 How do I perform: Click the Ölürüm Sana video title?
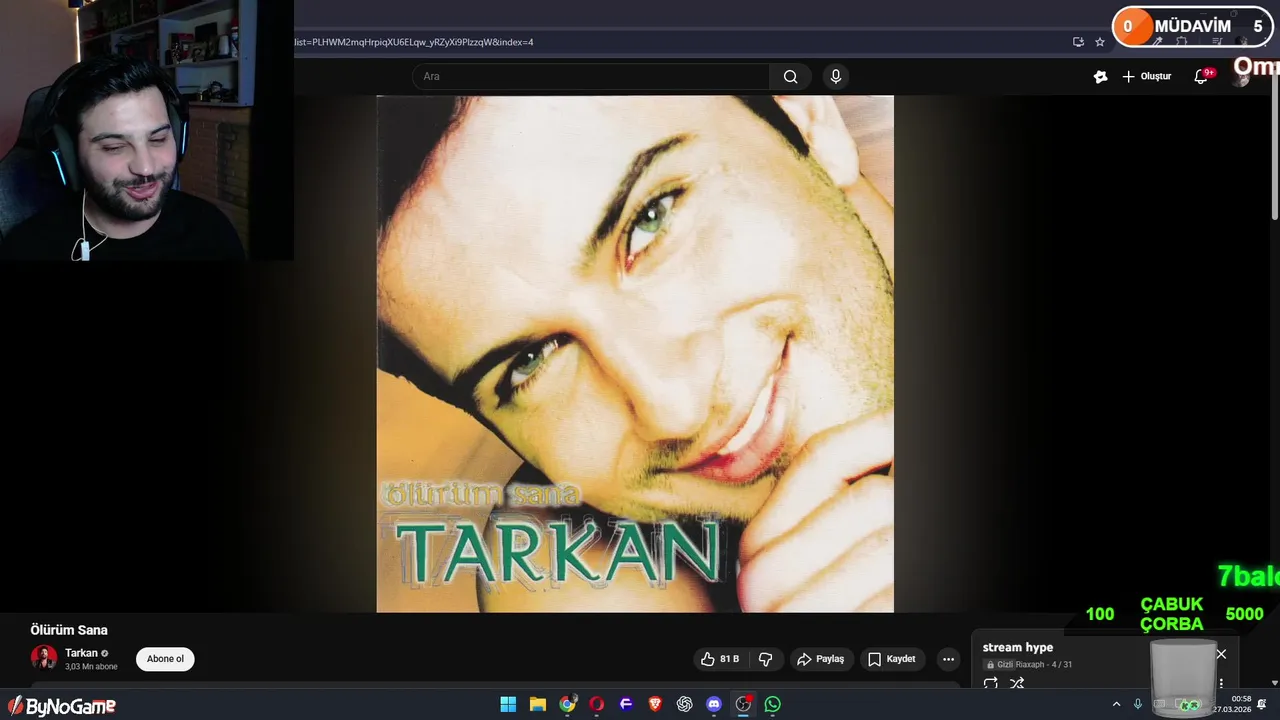point(69,630)
